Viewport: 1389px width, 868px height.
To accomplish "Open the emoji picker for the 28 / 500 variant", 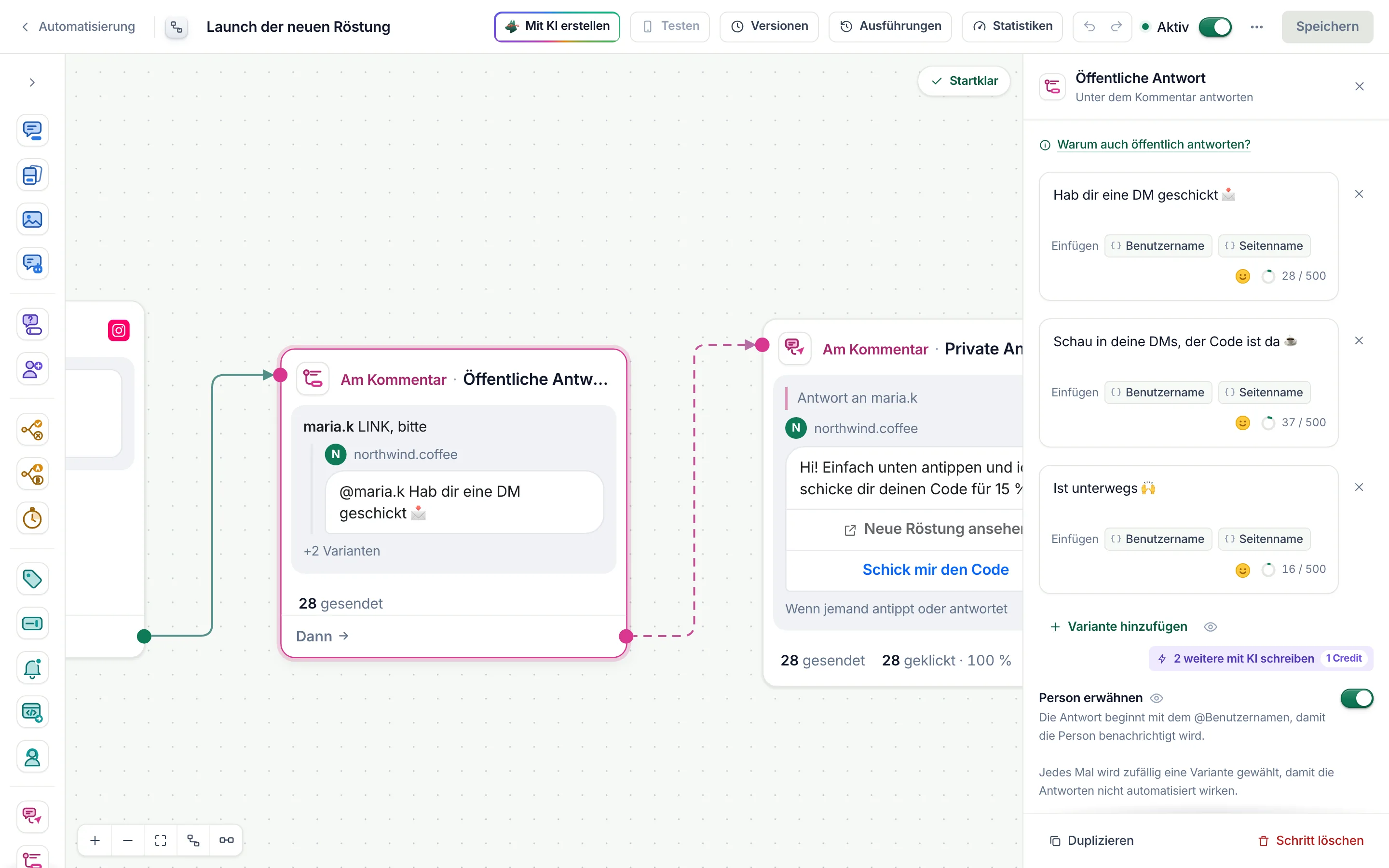I will (1242, 276).
